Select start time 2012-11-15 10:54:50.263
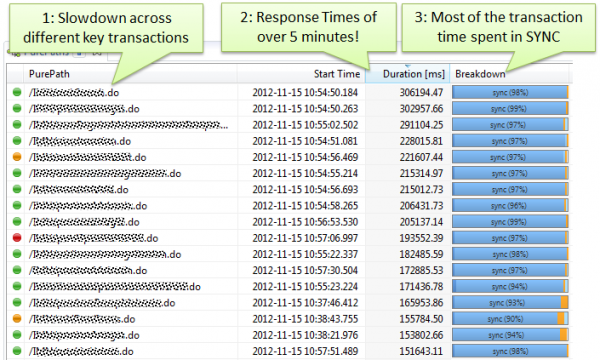 pos(305,109)
